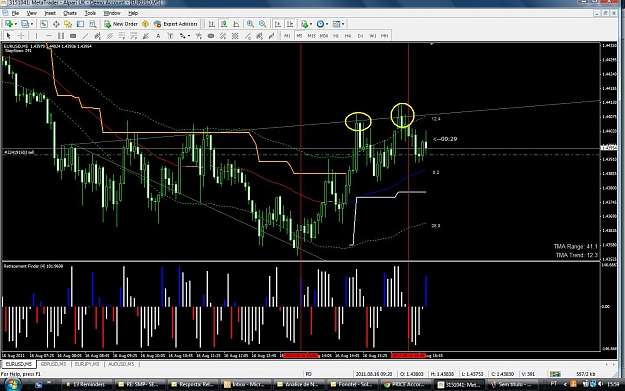This screenshot has height=391, width=625.
Task: Click the New Order button
Action: click(121, 24)
